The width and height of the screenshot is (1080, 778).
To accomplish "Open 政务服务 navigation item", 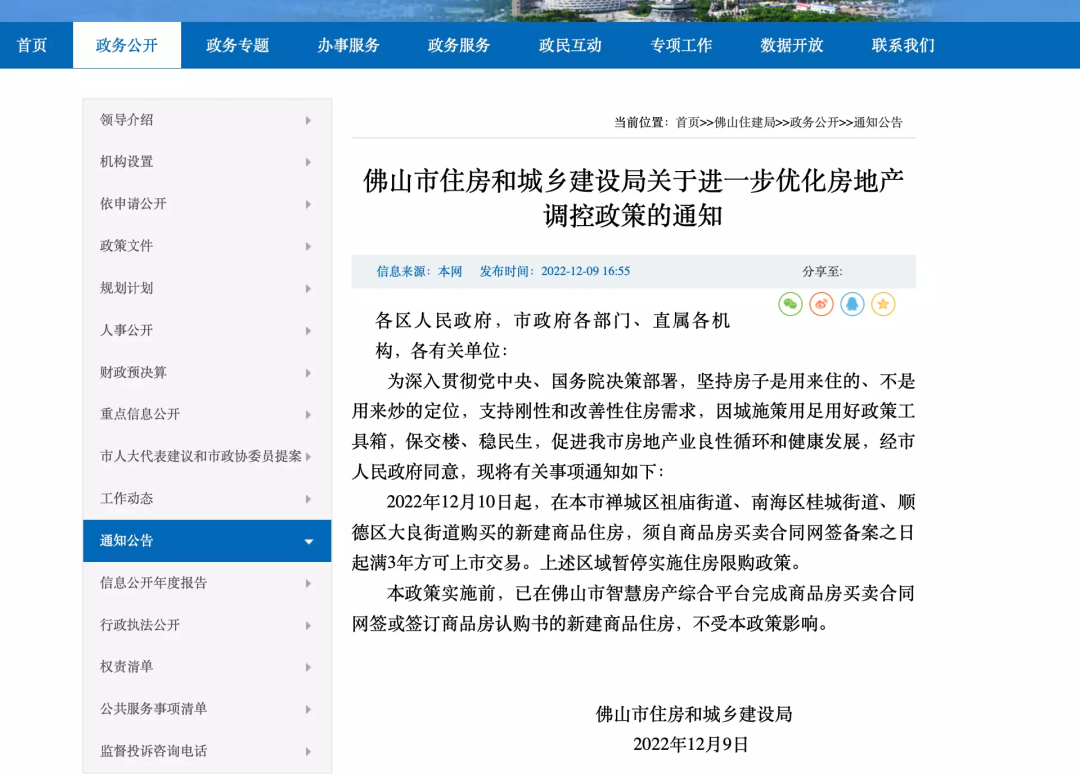I will 459,45.
